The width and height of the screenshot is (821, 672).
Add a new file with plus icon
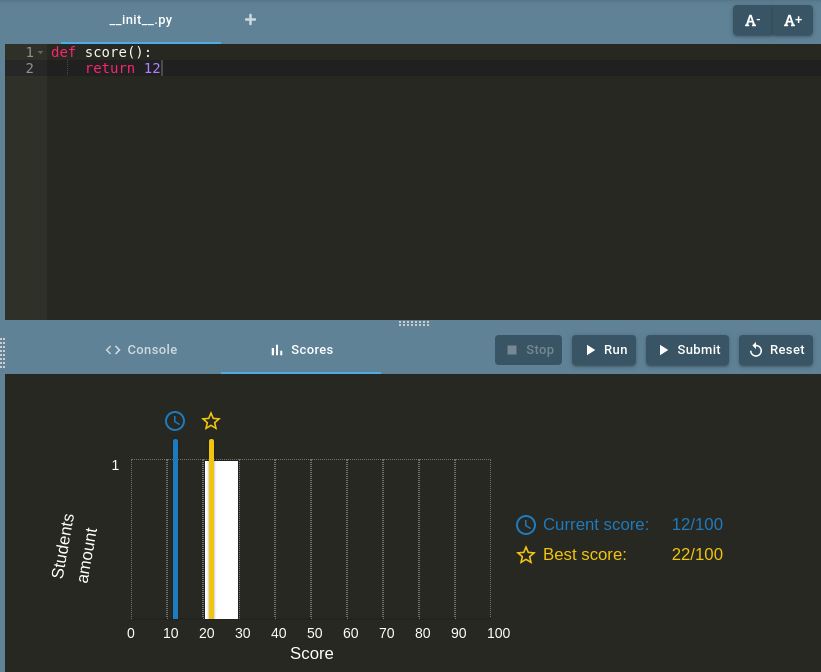pyautogui.click(x=250, y=20)
